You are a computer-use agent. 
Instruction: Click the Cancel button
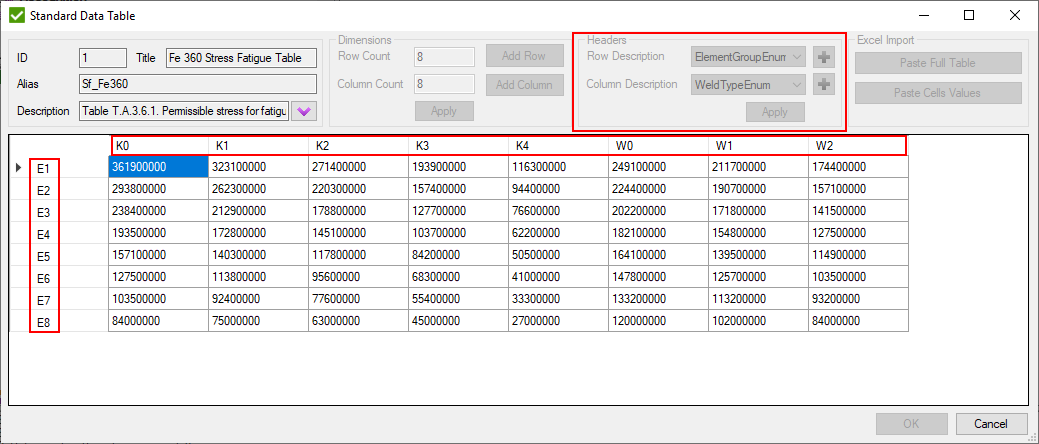coord(991,423)
